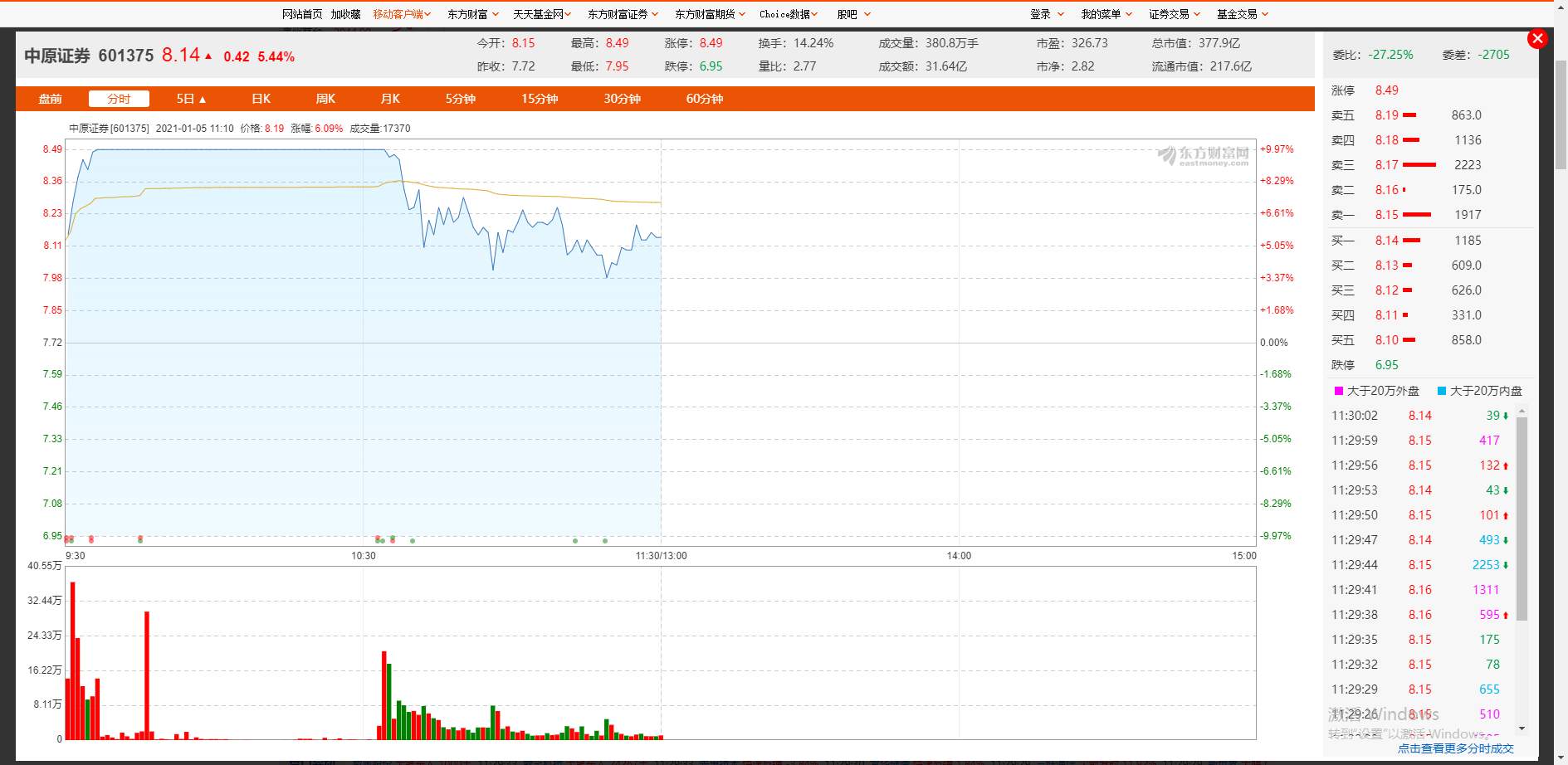
Task: Expand the 东方财富 dropdown menu
Action: point(473,14)
